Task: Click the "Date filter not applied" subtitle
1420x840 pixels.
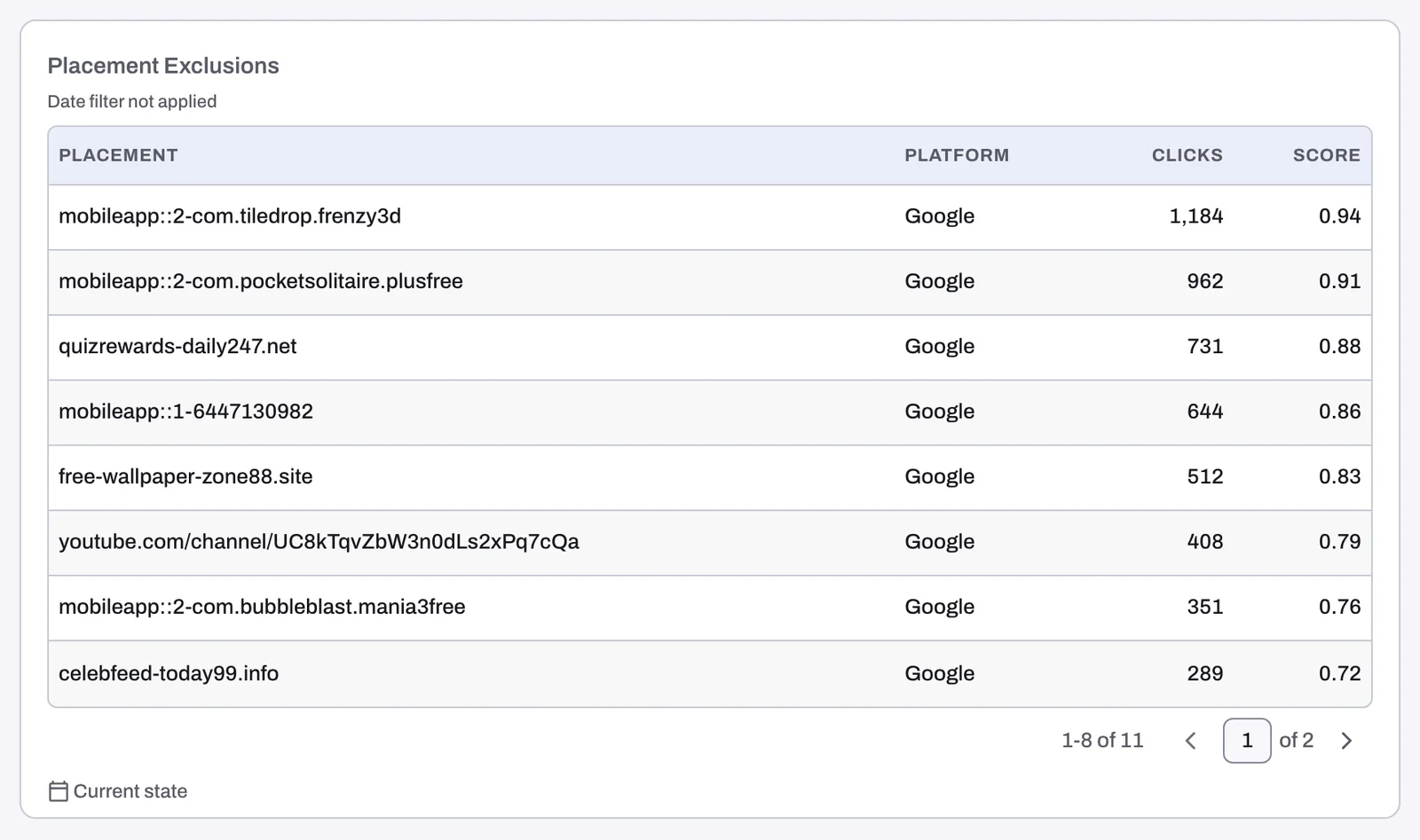Action: coord(132,102)
